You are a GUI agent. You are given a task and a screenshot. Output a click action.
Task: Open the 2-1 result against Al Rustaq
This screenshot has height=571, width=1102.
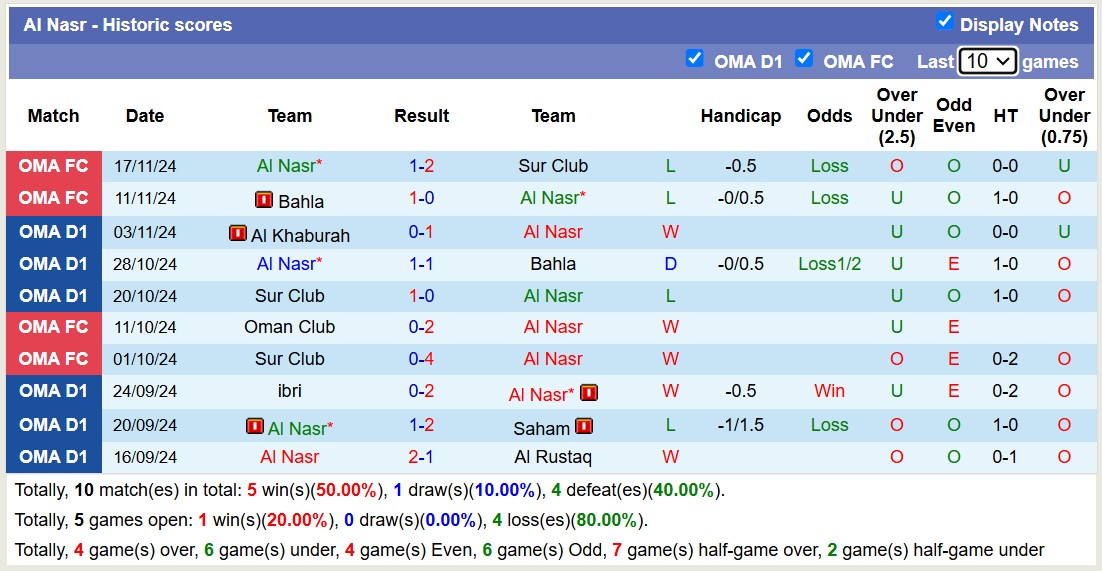(421, 457)
